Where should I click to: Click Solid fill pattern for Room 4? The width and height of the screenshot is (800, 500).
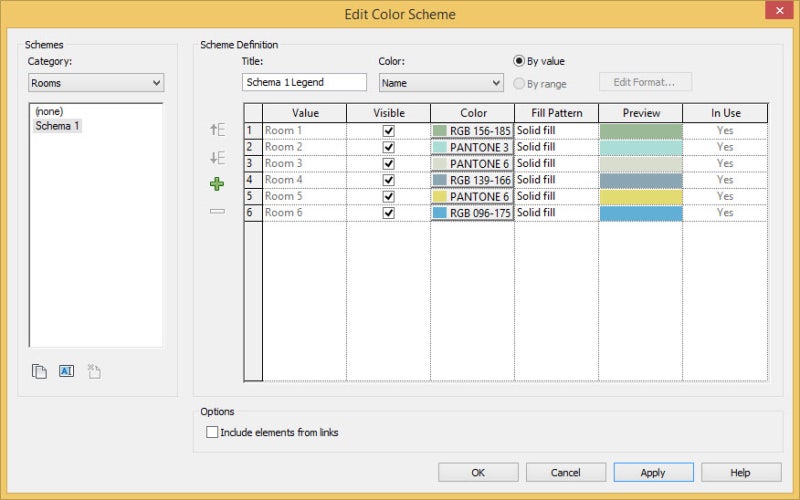point(556,180)
